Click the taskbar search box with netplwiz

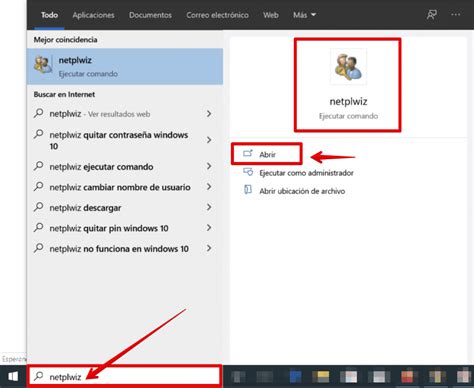pos(125,376)
